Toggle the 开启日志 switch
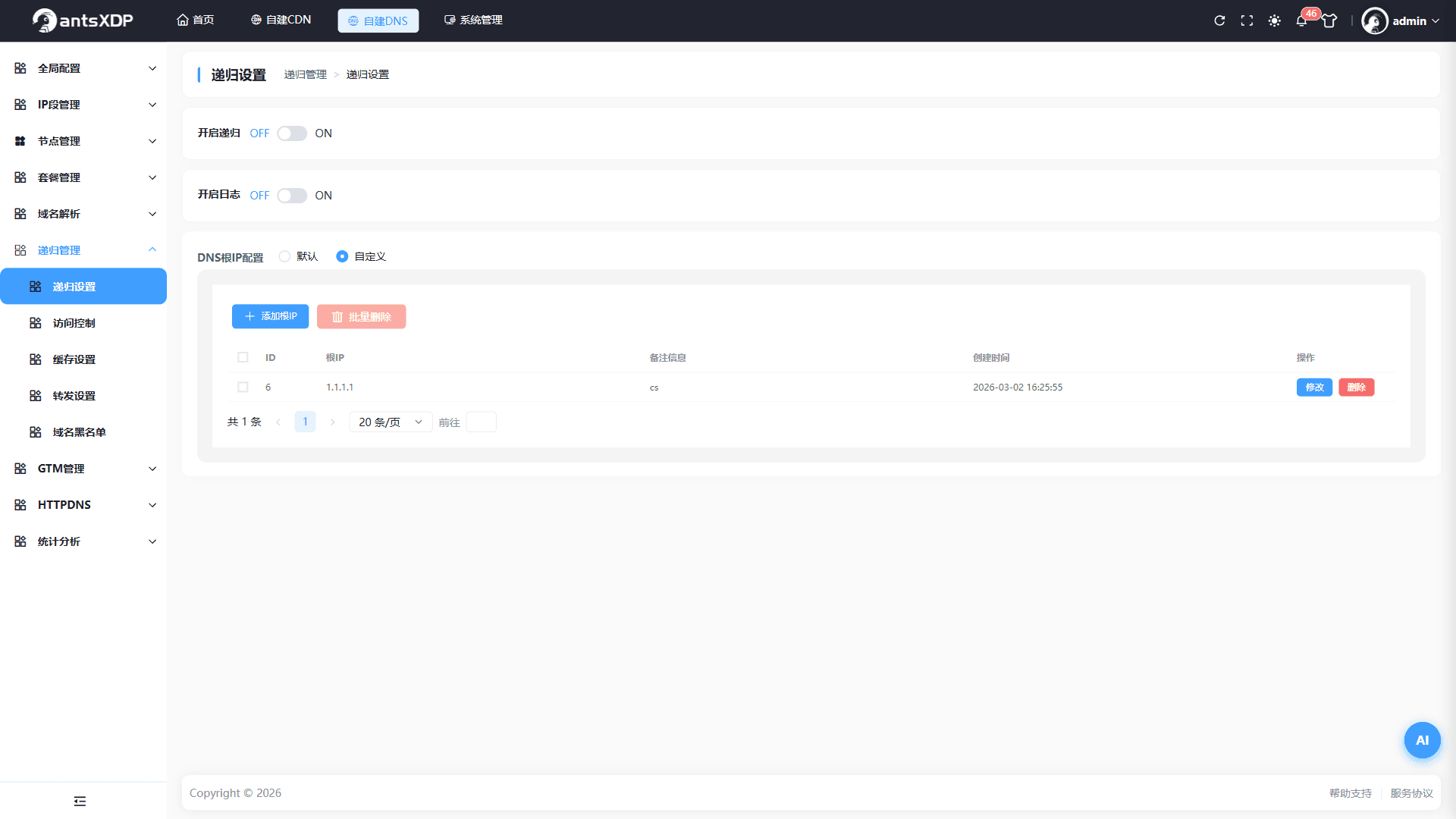Image resolution: width=1456 pixels, height=819 pixels. (x=292, y=196)
